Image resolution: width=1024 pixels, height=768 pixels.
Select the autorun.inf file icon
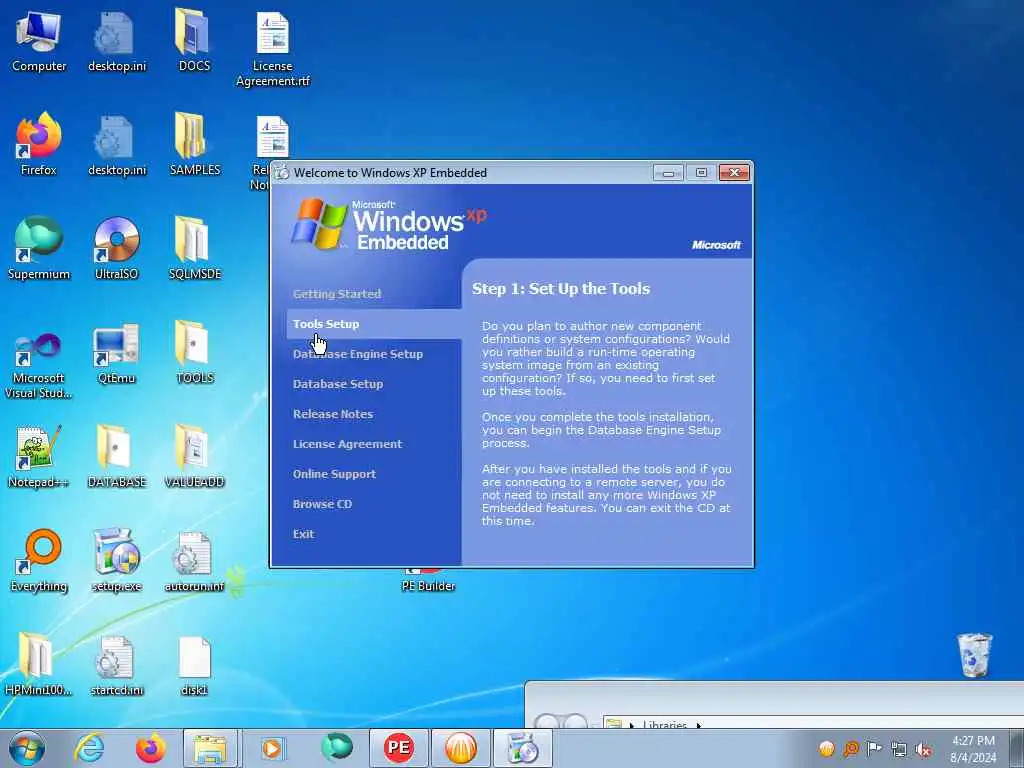[x=195, y=560]
